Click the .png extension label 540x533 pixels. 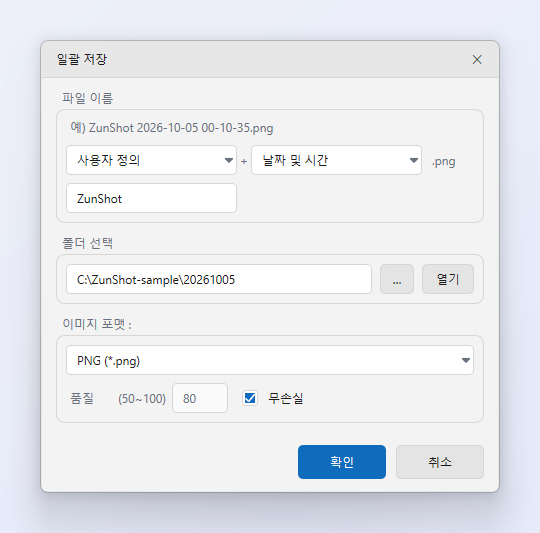[444, 161]
